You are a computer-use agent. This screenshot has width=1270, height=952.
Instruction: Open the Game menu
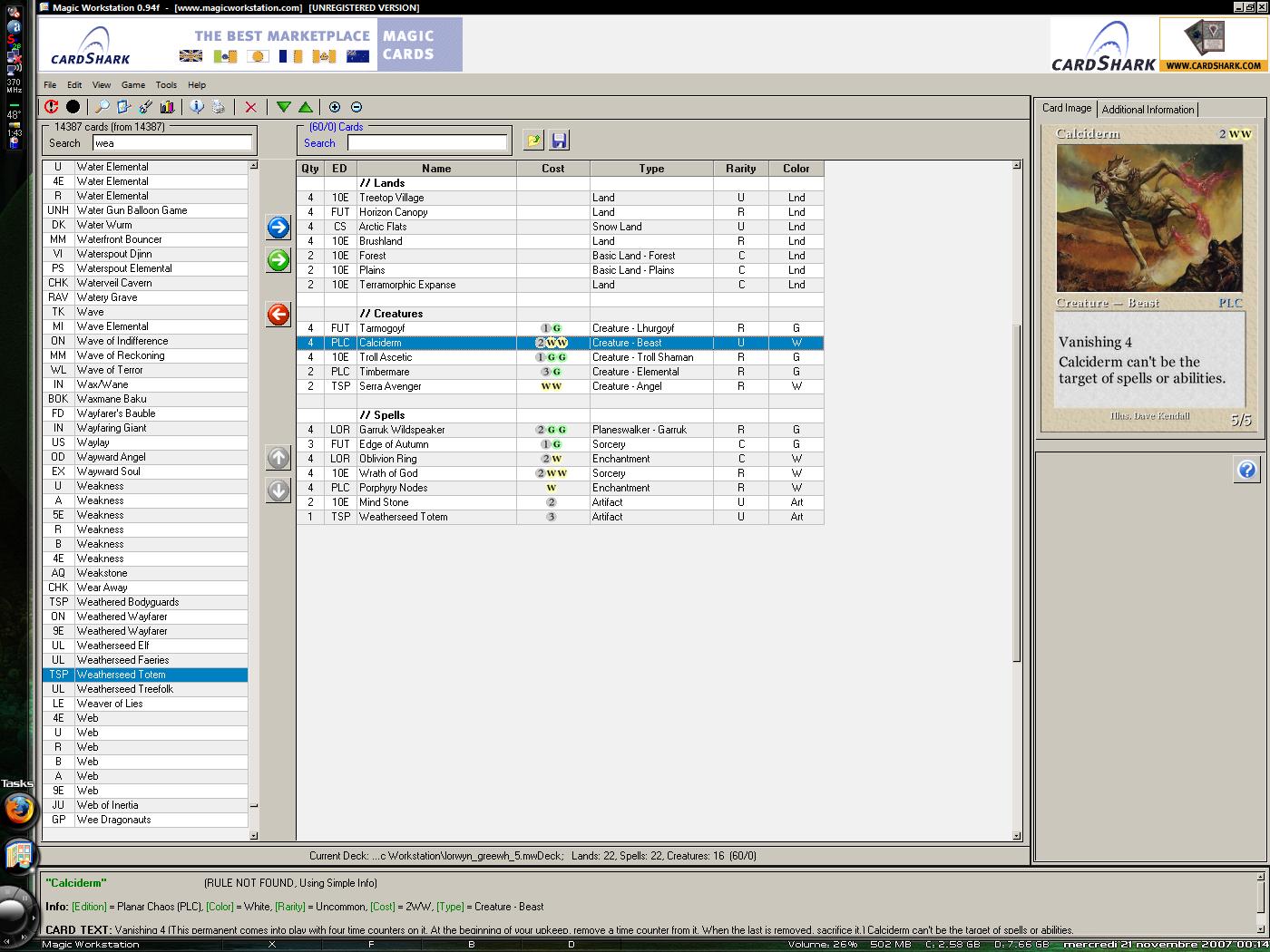click(133, 85)
